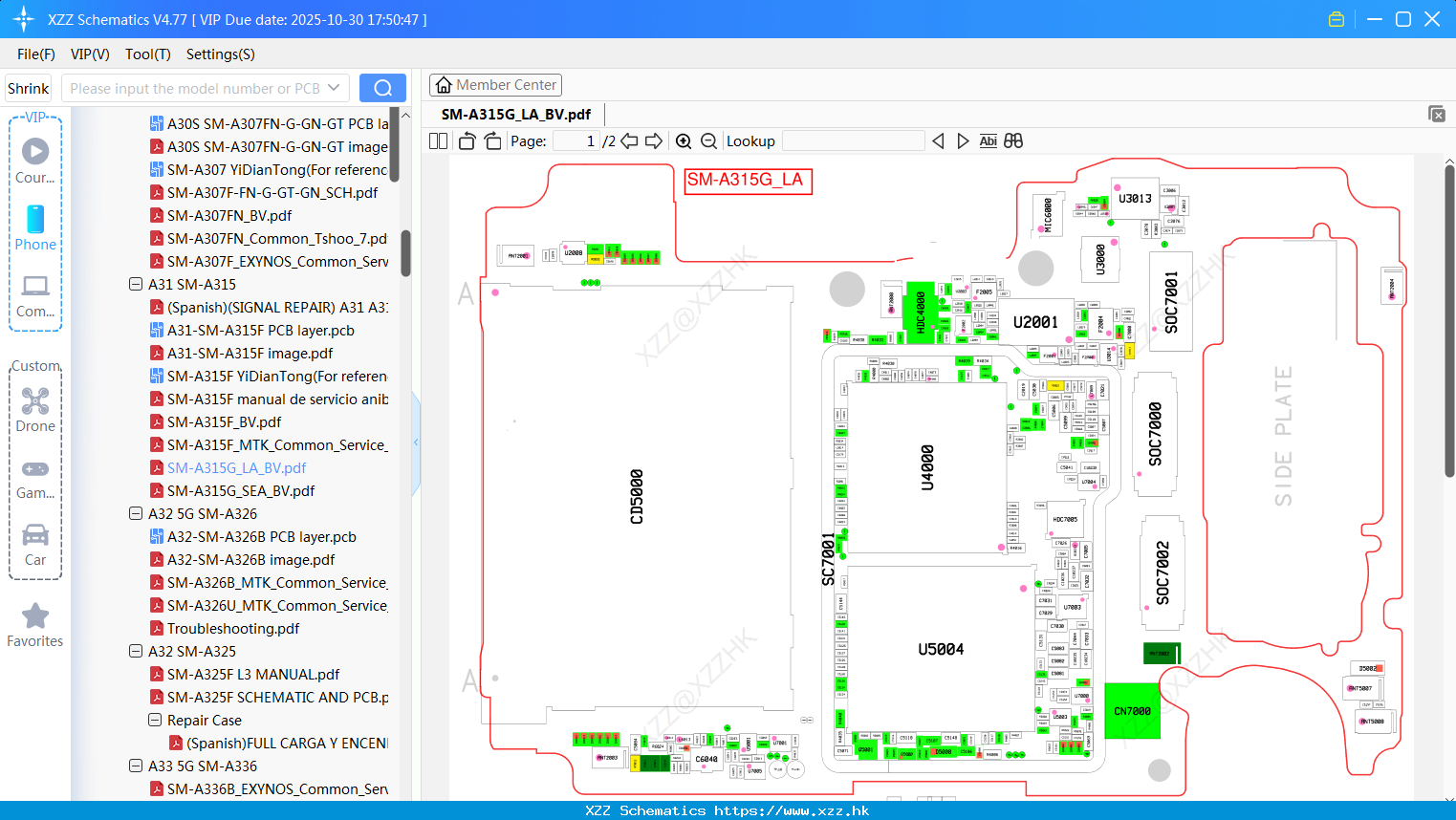Open the File(F) menu
The width and height of the screenshot is (1456, 820).
36,54
